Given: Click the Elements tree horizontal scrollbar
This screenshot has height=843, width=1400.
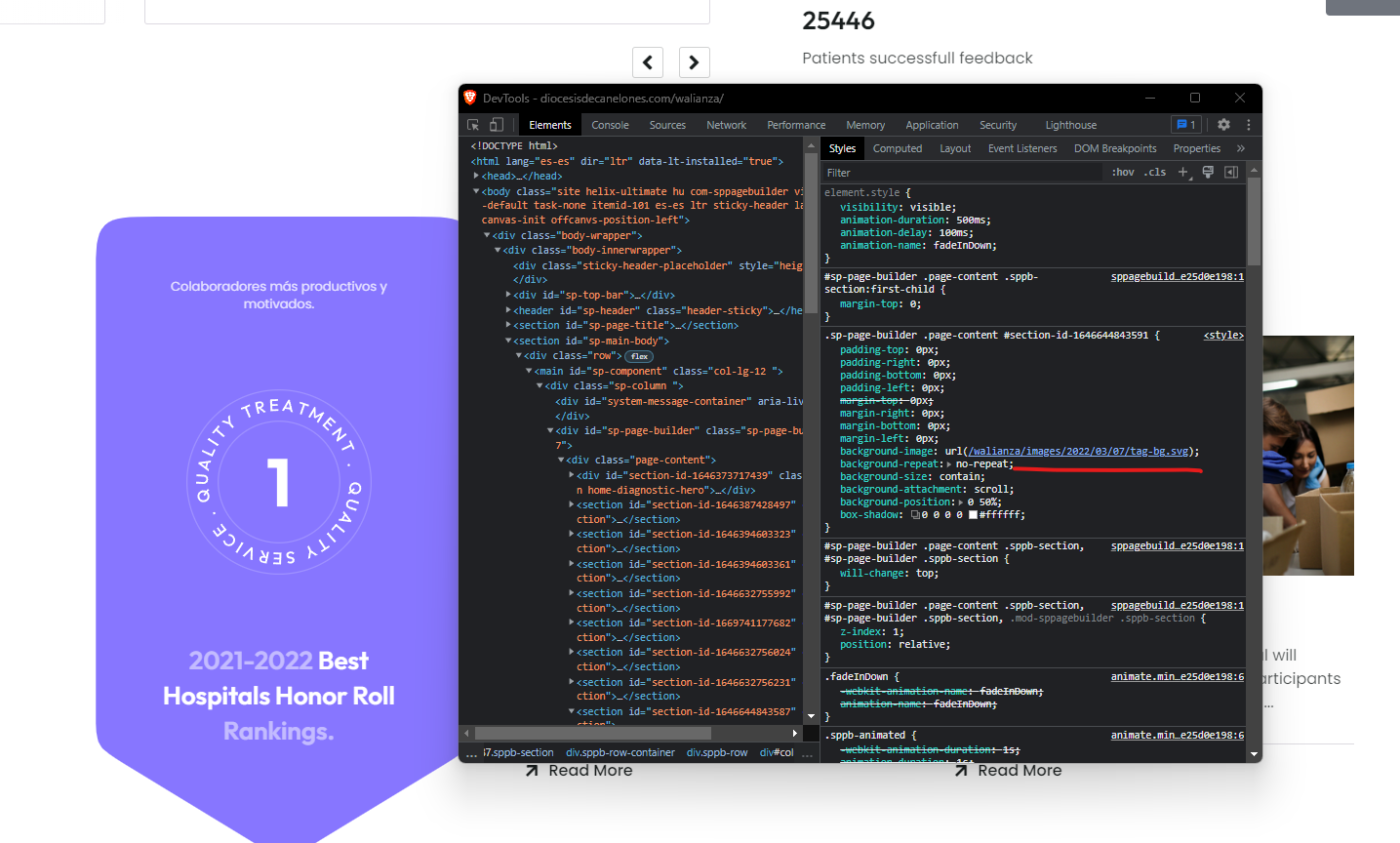Looking at the screenshot, I should (x=593, y=733).
